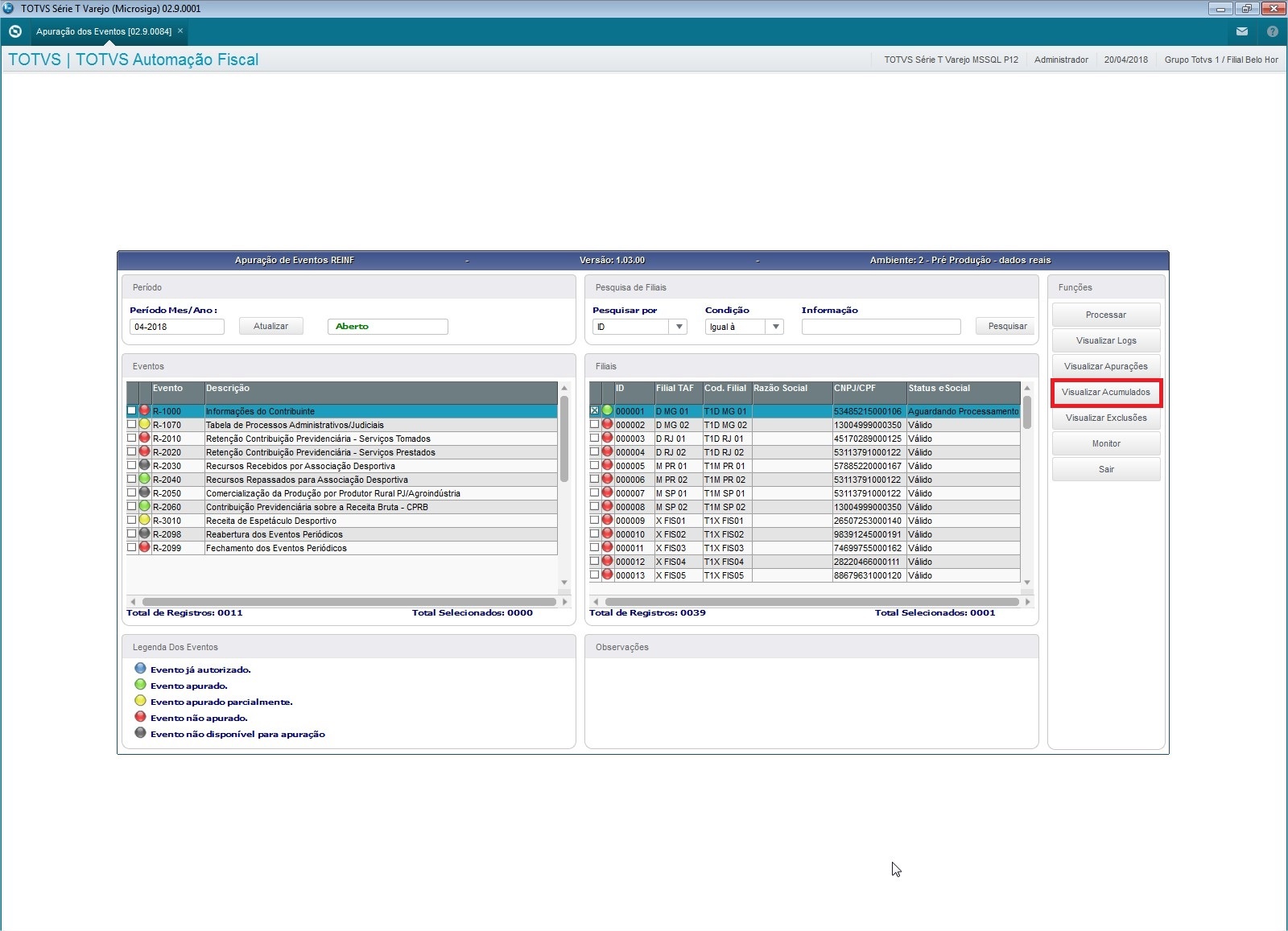Click the Processar button
1288x931 pixels.
tap(1106, 315)
